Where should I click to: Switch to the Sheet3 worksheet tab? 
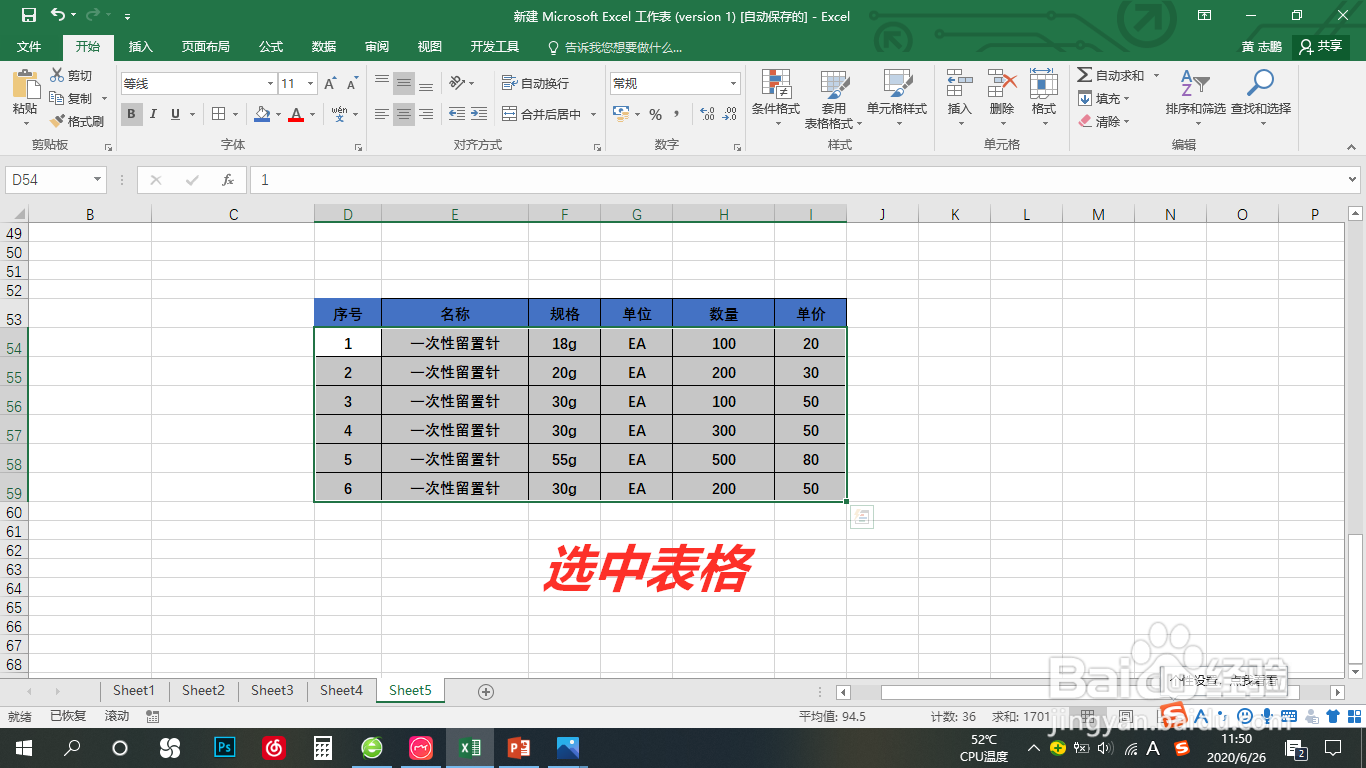click(x=271, y=690)
